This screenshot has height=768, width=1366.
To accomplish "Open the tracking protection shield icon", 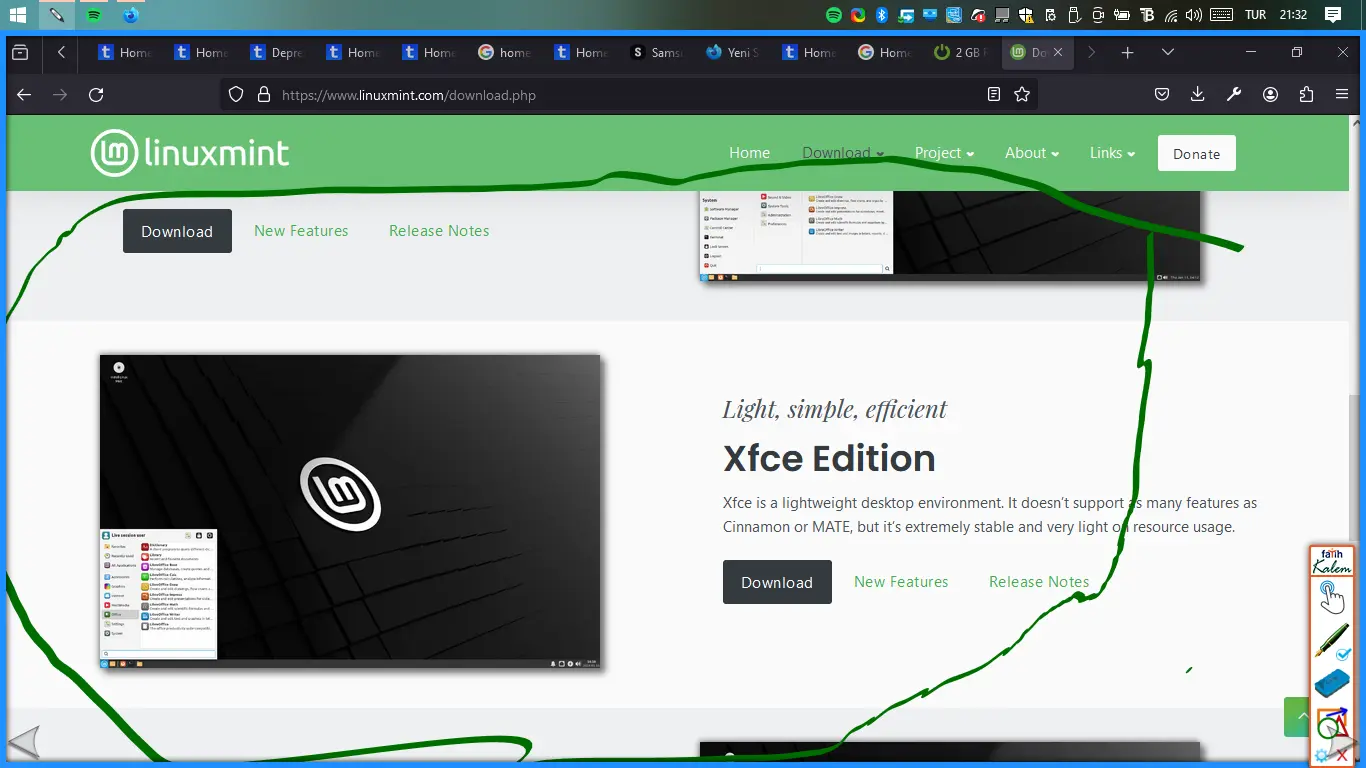I will [236, 95].
